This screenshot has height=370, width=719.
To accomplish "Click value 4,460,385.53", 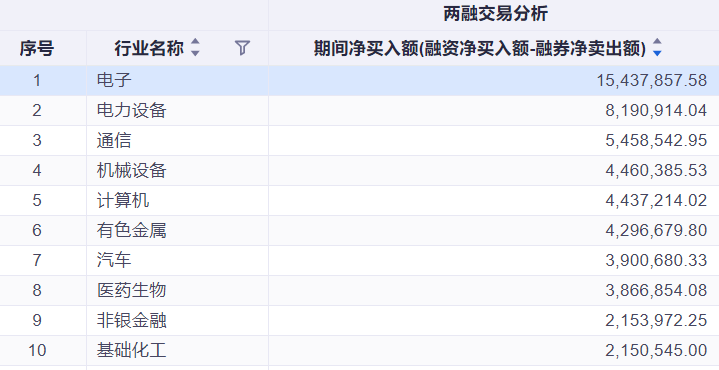I will [656, 171].
